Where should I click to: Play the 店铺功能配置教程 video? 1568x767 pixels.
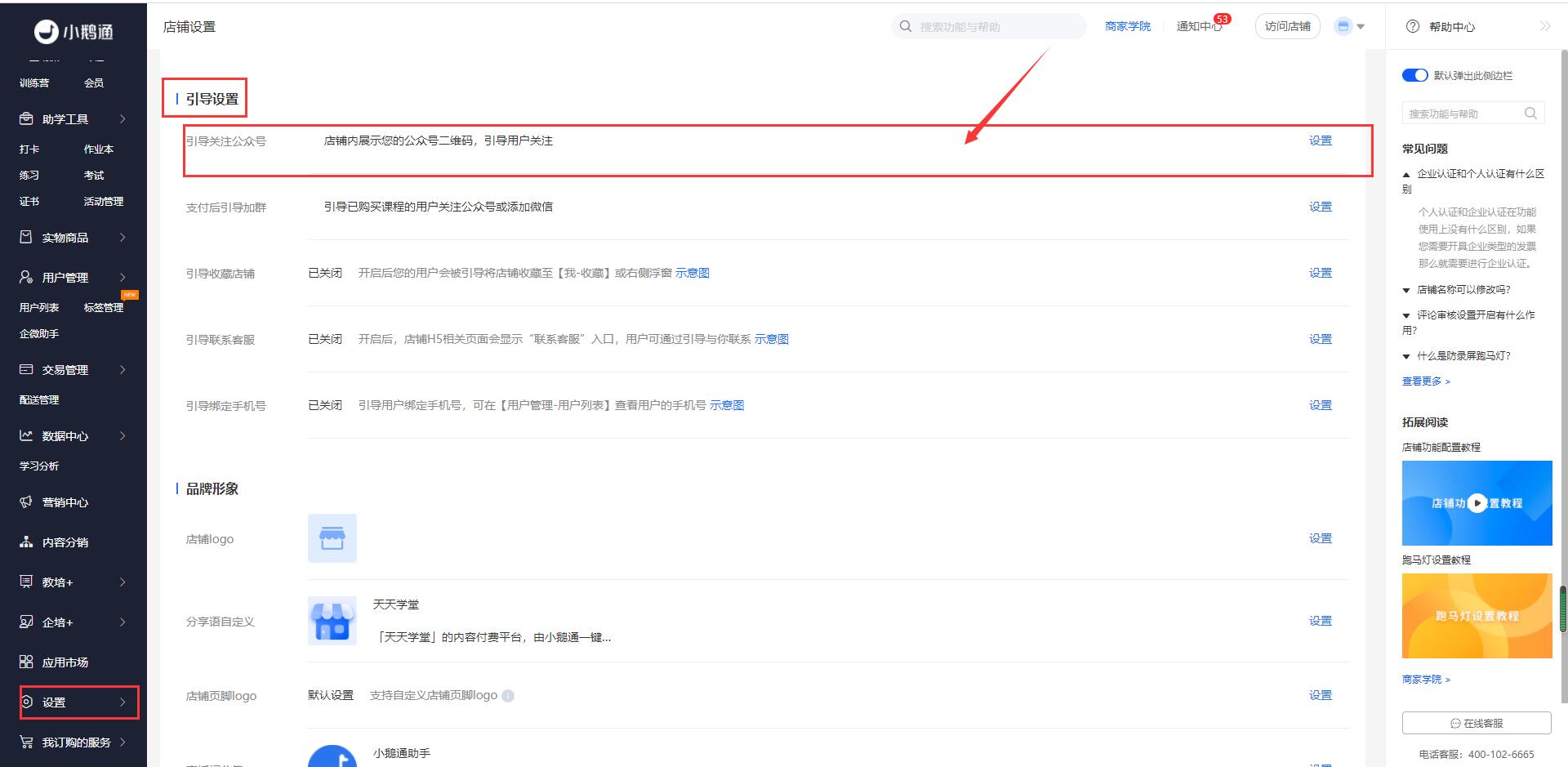(x=1477, y=503)
